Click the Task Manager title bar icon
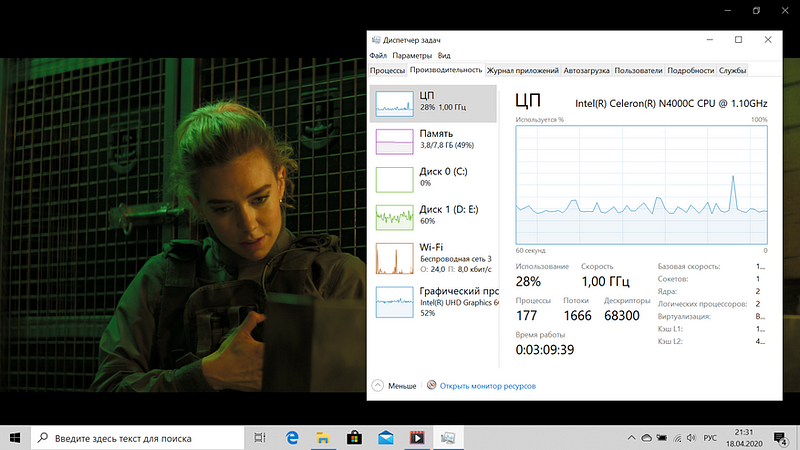Screen dimensions: 800x450 click(376, 40)
